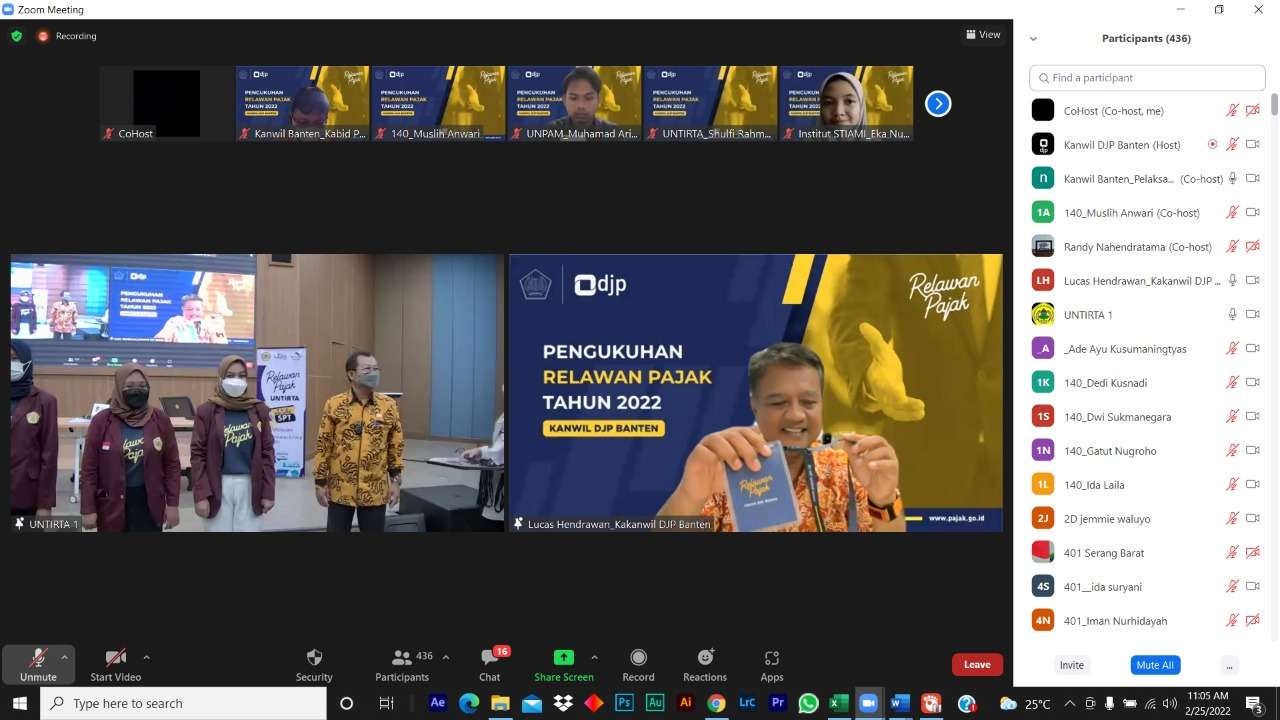Expand audio options arrow next to Unmute
This screenshot has height=720, width=1280.
tap(64, 657)
